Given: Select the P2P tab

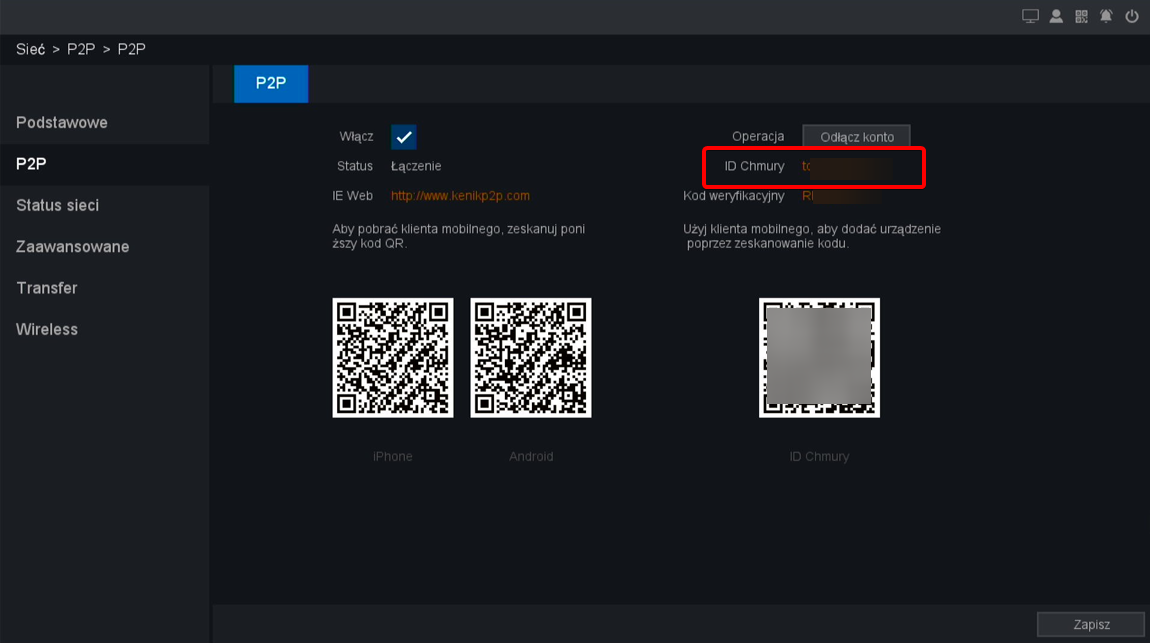Looking at the screenshot, I should click(271, 84).
